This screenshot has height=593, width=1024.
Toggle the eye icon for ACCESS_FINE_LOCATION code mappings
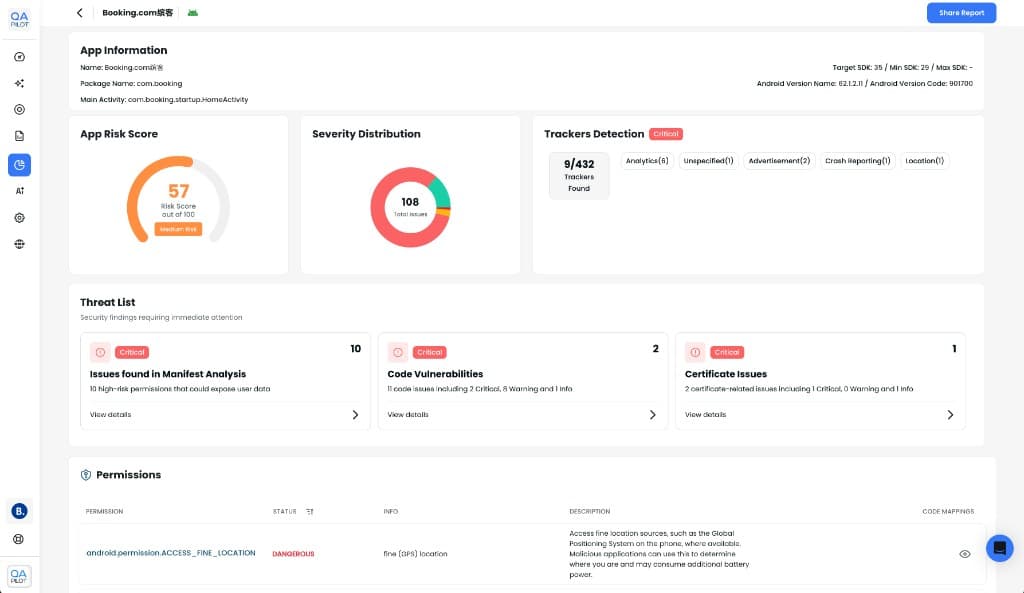[x=964, y=552]
